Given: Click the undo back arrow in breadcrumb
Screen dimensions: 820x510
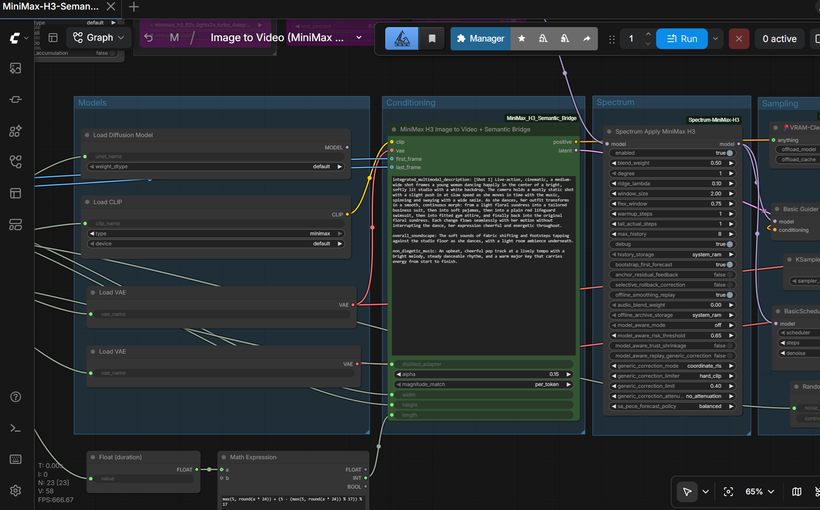Looking at the screenshot, I should click(149, 38).
